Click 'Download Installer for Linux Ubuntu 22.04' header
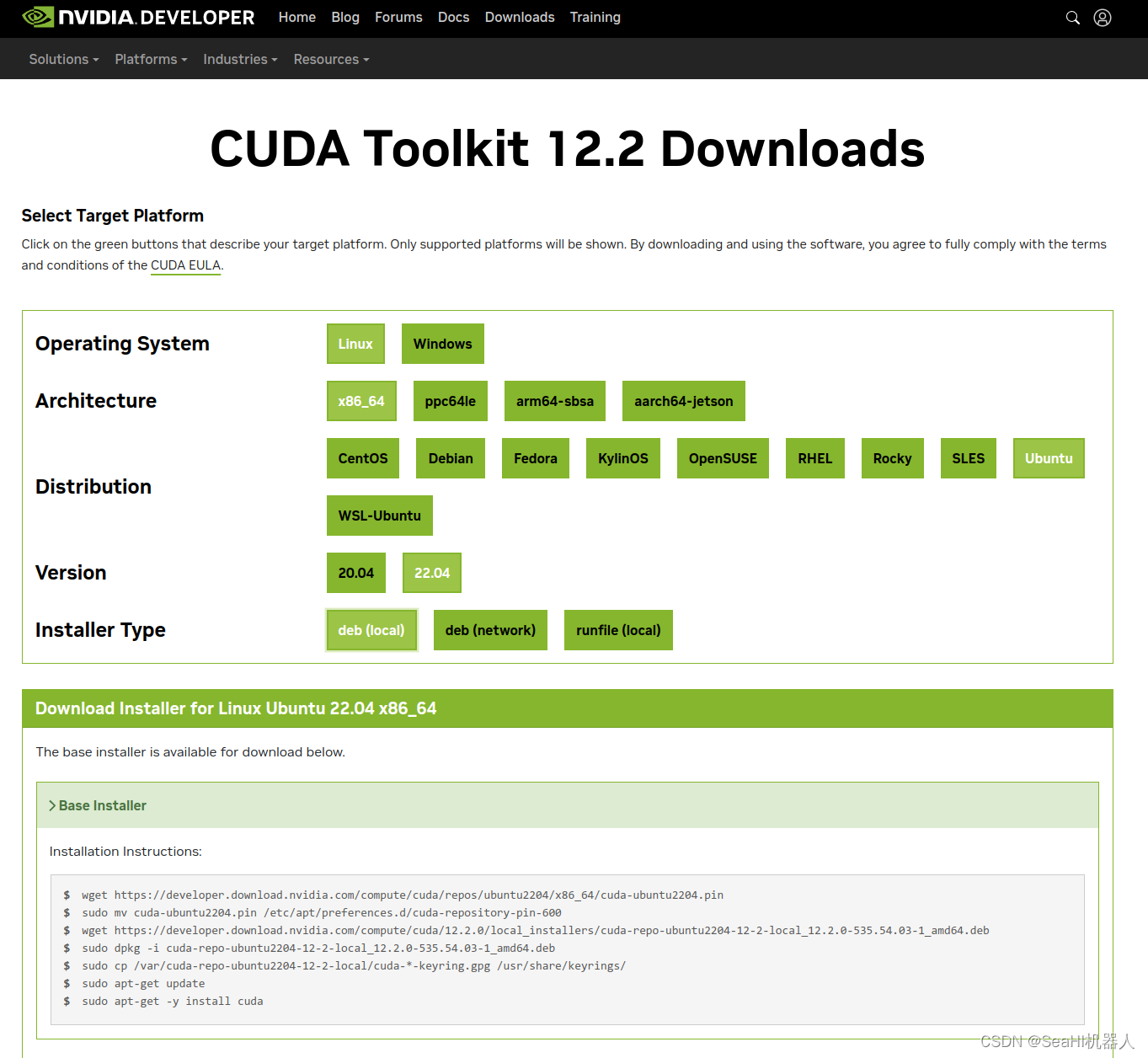The width and height of the screenshot is (1148, 1058). tap(236, 708)
